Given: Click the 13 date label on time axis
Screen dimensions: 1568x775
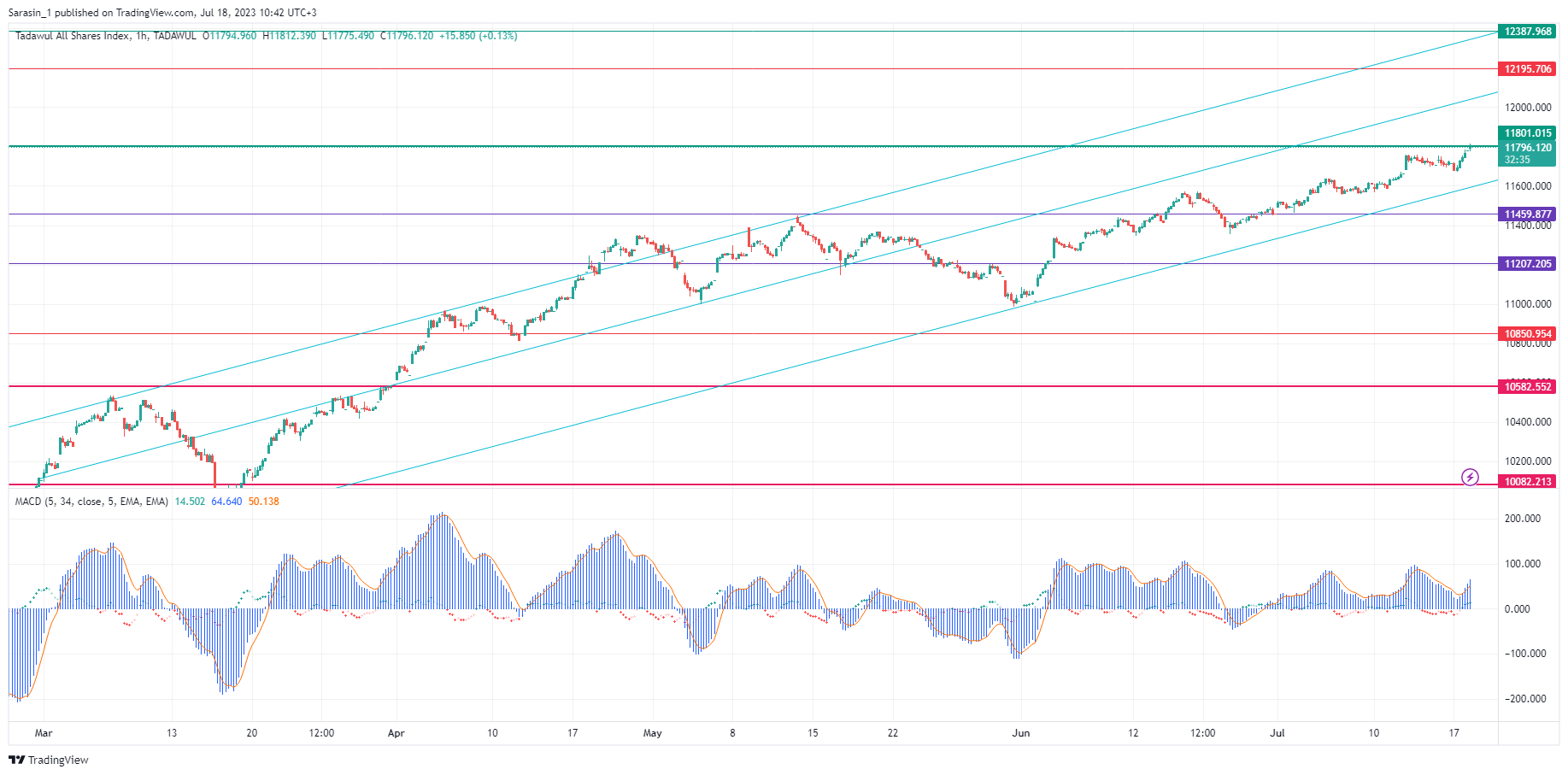Looking at the screenshot, I should click(x=172, y=733).
